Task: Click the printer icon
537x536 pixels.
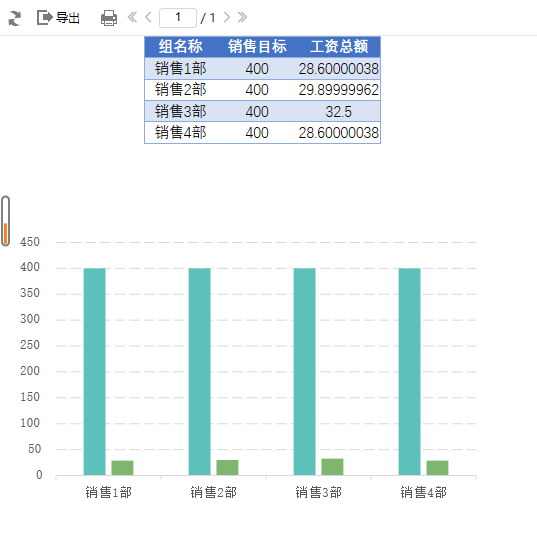Action: pyautogui.click(x=109, y=18)
